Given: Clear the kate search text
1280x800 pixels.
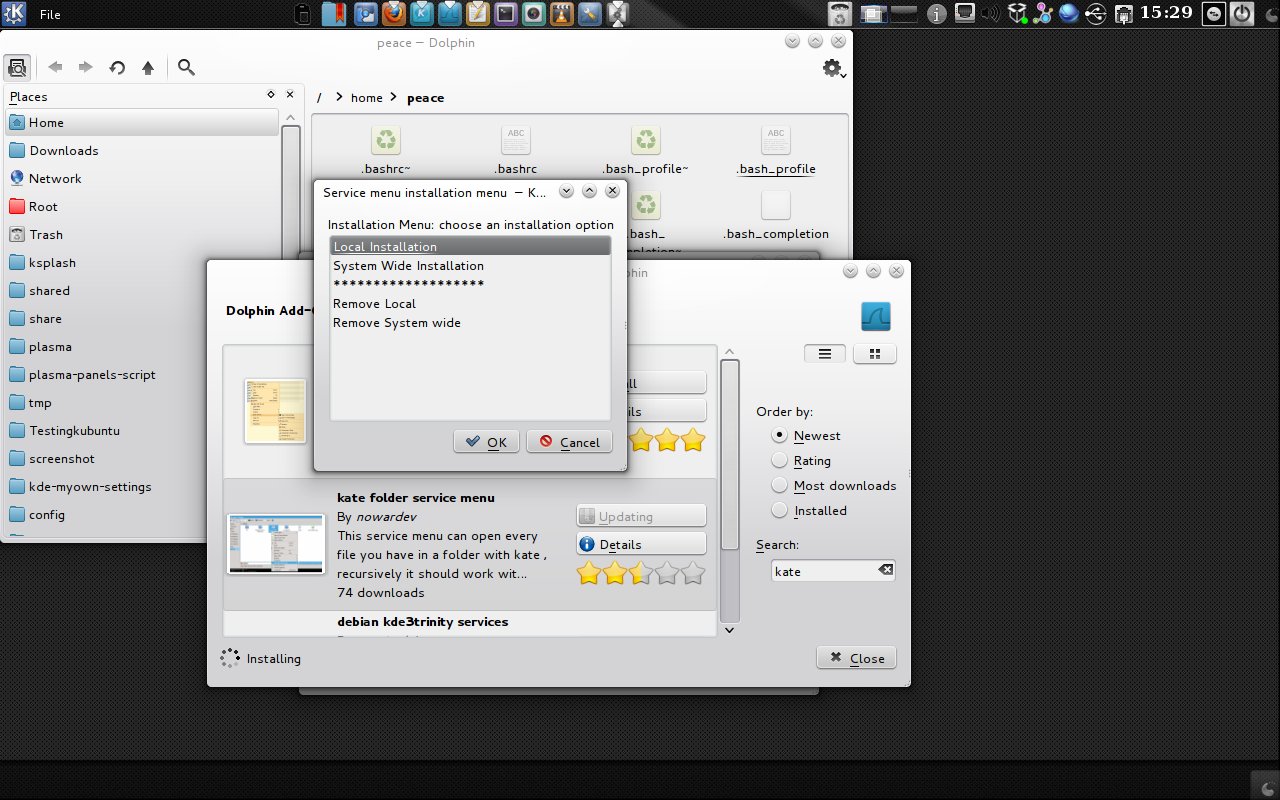Looking at the screenshot, I should click(885, 570).
